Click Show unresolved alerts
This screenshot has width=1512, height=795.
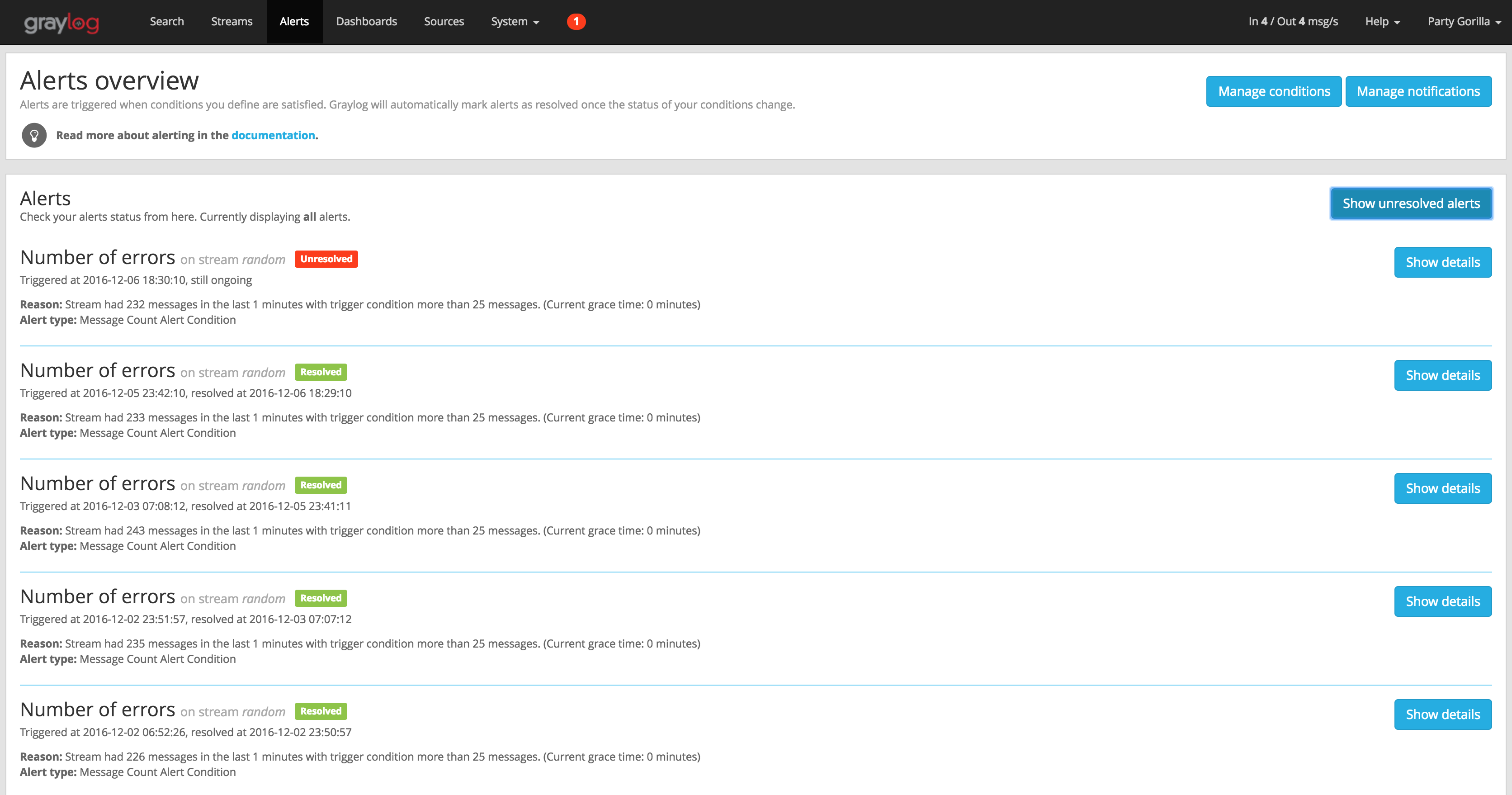[1411, 203]
